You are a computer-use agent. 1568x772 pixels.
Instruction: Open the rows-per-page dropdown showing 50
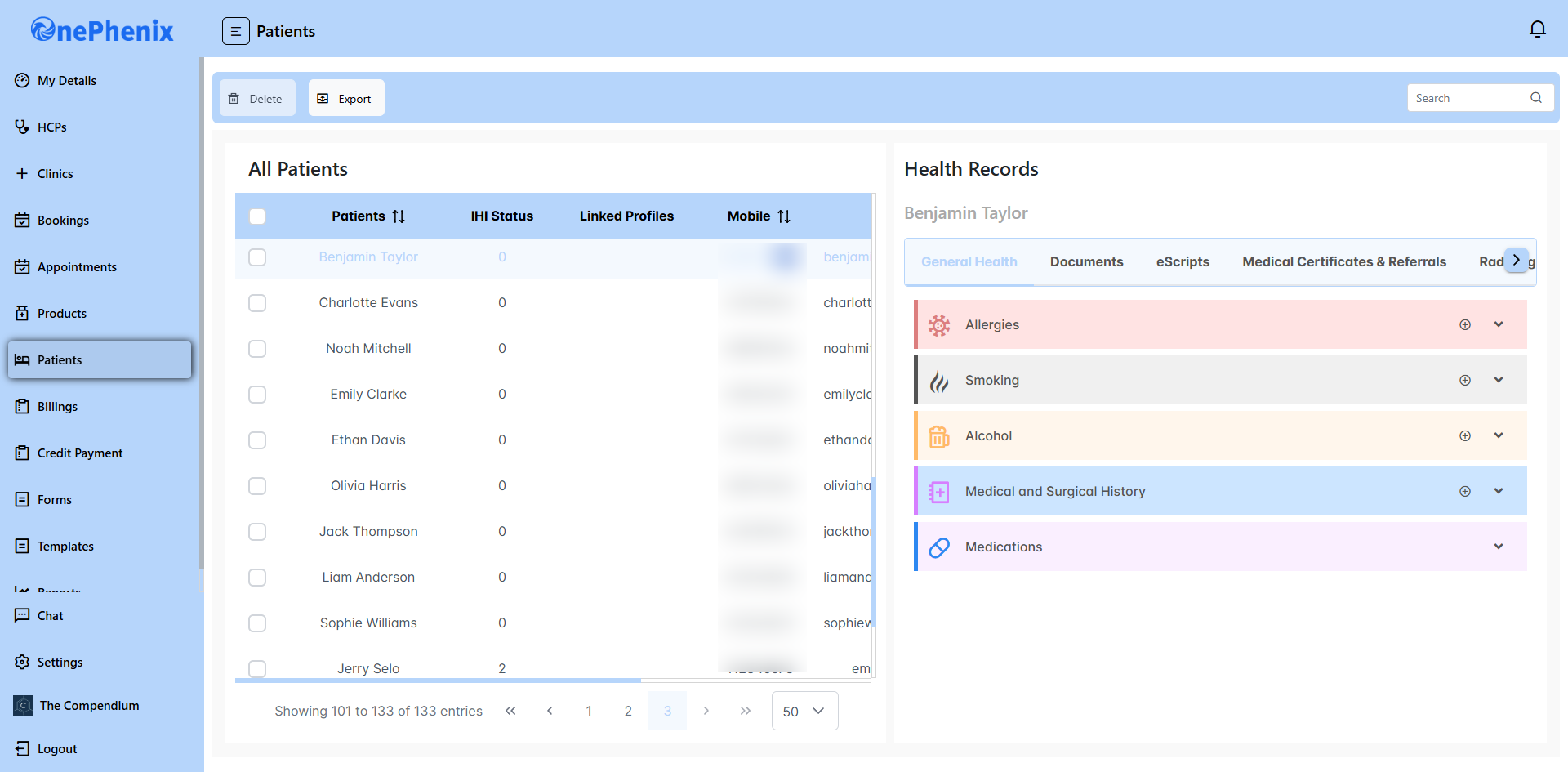(804, 711)
